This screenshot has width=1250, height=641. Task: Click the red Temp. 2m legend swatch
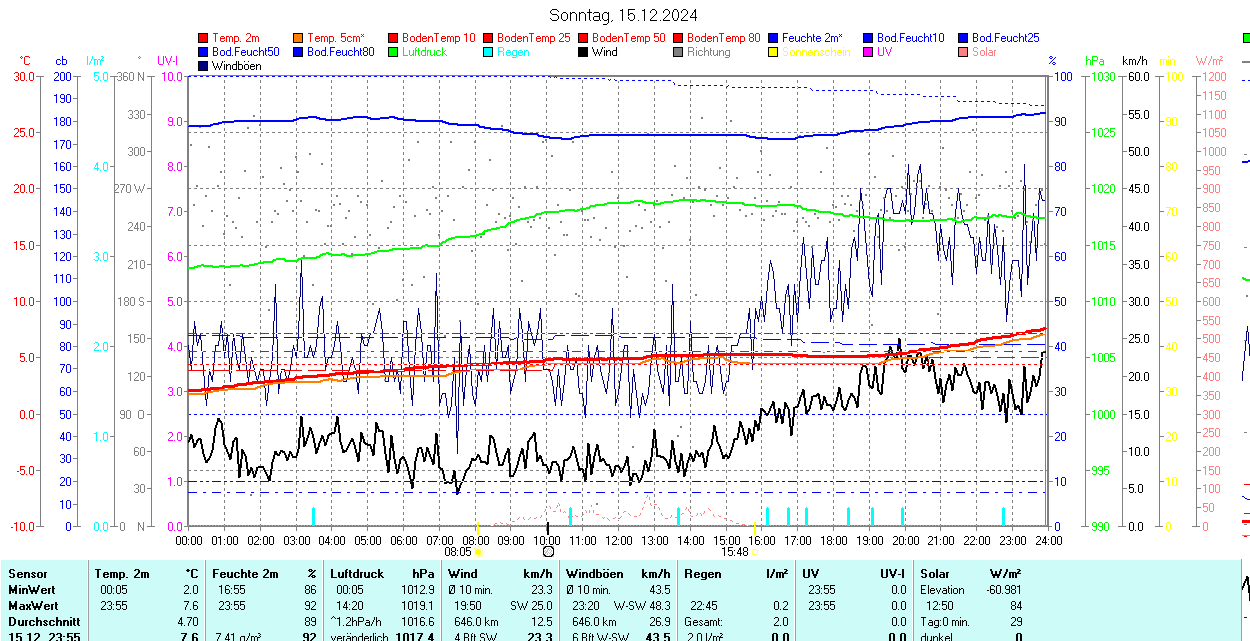(x=204, y=38)
